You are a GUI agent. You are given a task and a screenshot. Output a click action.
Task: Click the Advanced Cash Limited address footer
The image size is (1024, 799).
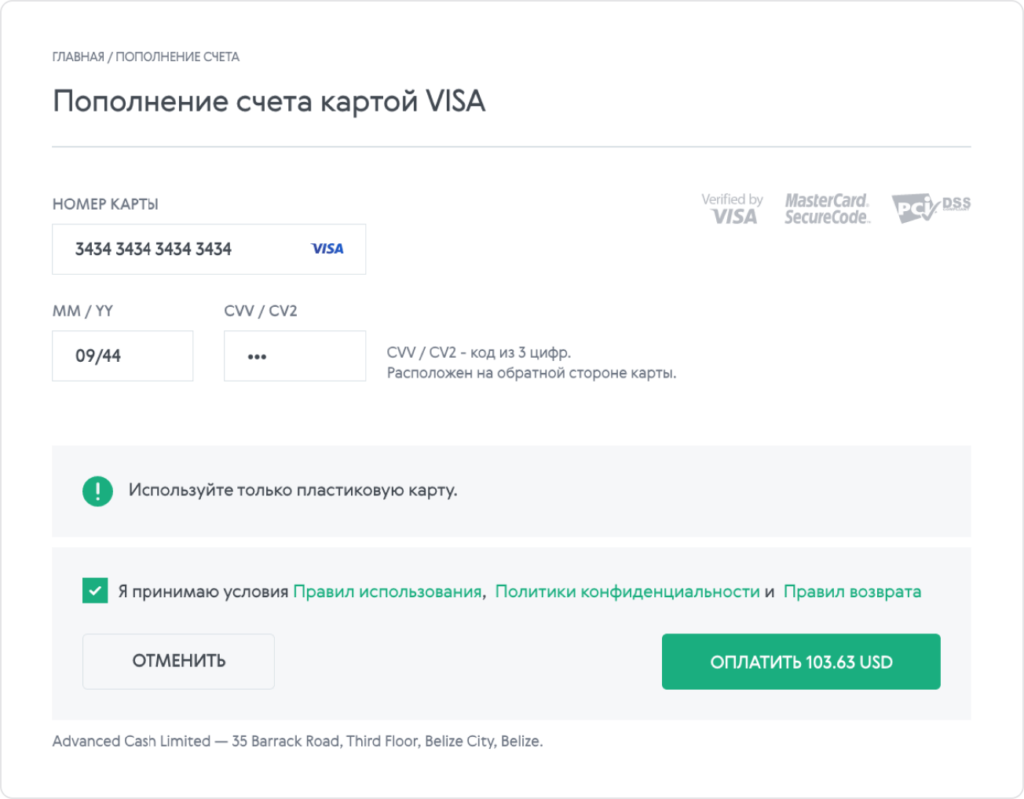point(297,742)
